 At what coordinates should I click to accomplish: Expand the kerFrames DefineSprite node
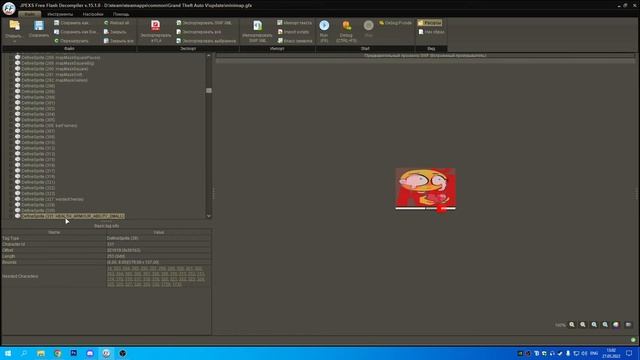tap(12, 126)
